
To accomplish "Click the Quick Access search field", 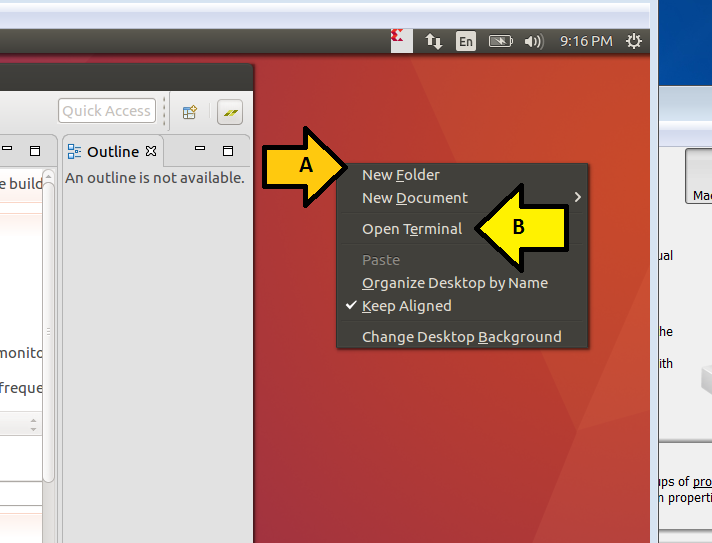I will pos(107,111).
